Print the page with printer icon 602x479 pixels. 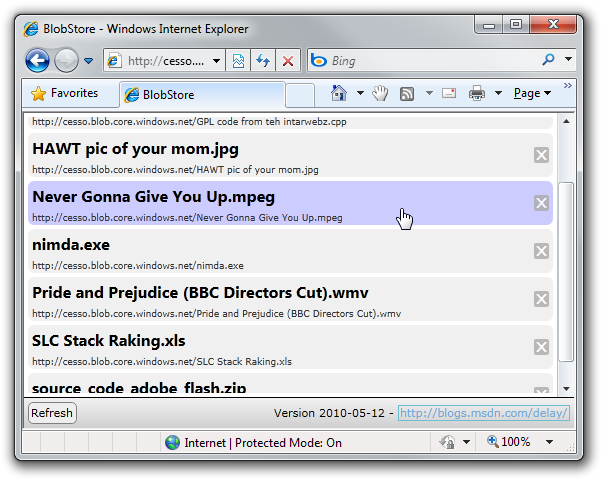tap(477, 93)
